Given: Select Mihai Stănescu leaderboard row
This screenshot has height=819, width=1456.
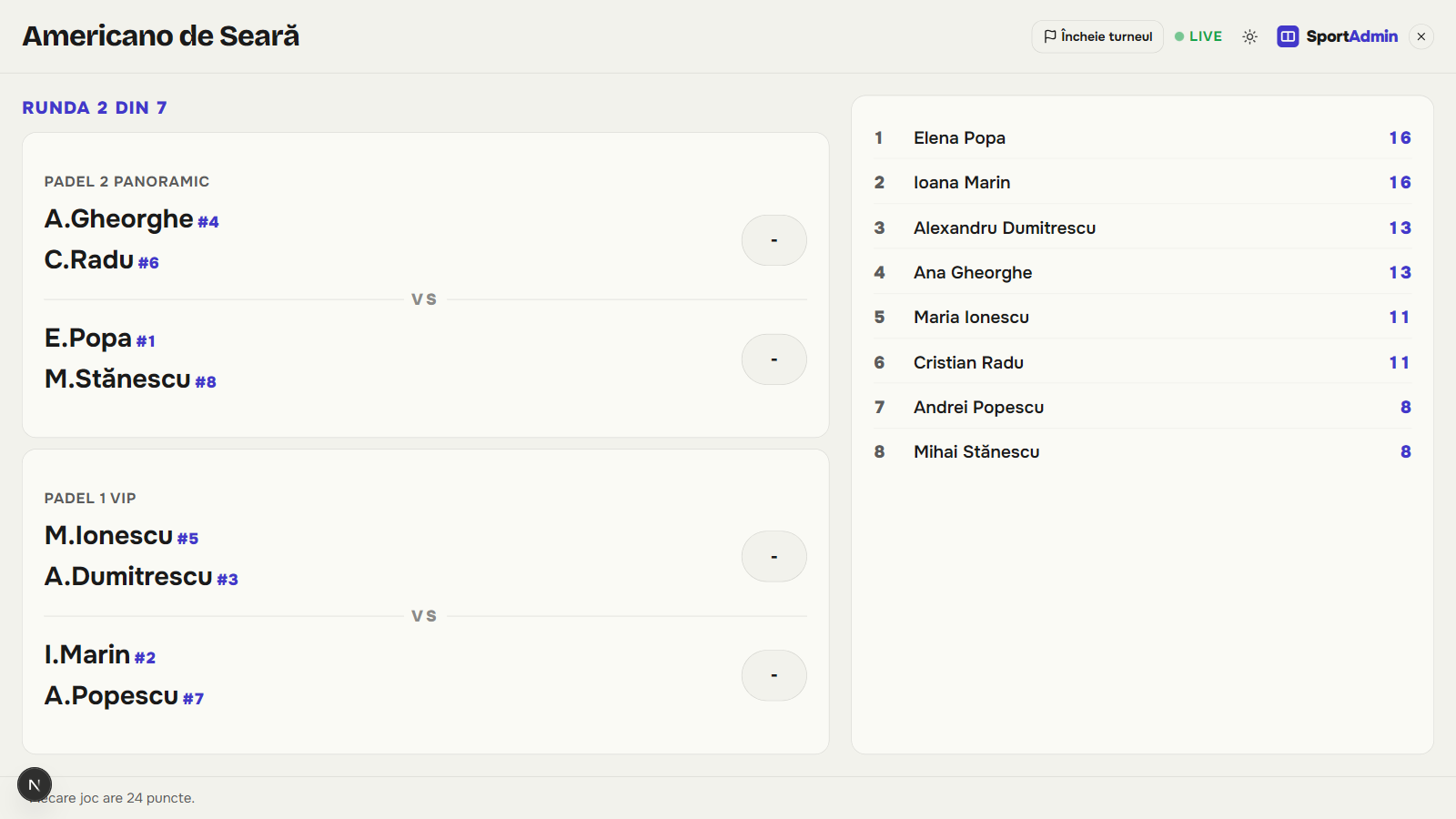Looking at the screenshot, I should [x=1142, y=451].
